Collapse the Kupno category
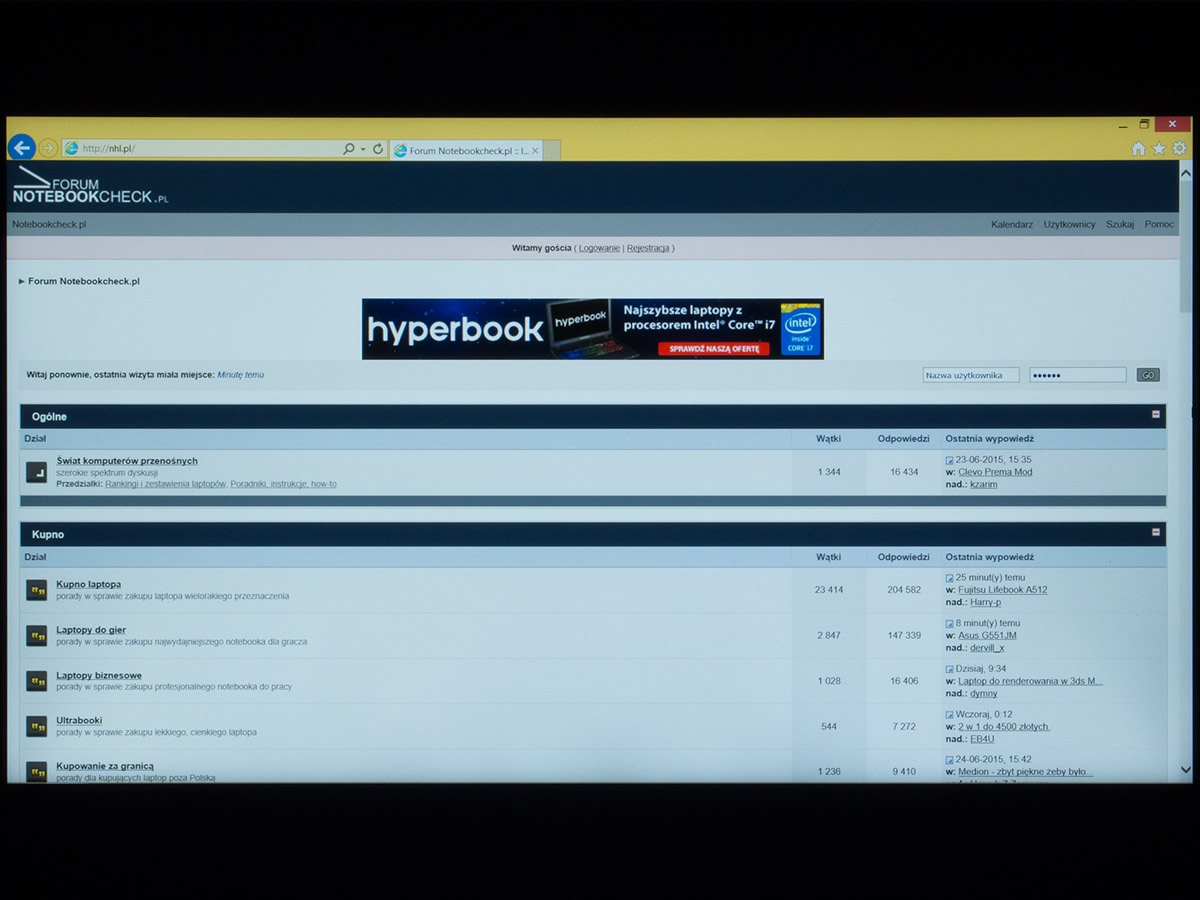The width and height of the screenshot is (1200, 900). pos(1156,532)
